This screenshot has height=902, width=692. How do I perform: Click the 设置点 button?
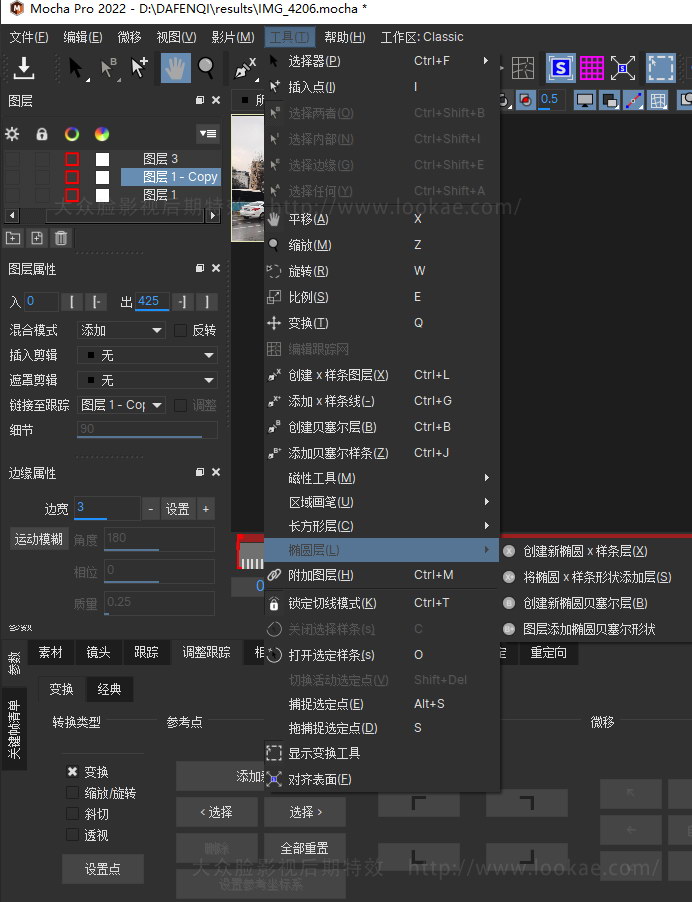pyautogui.click(x=102, y=869)
